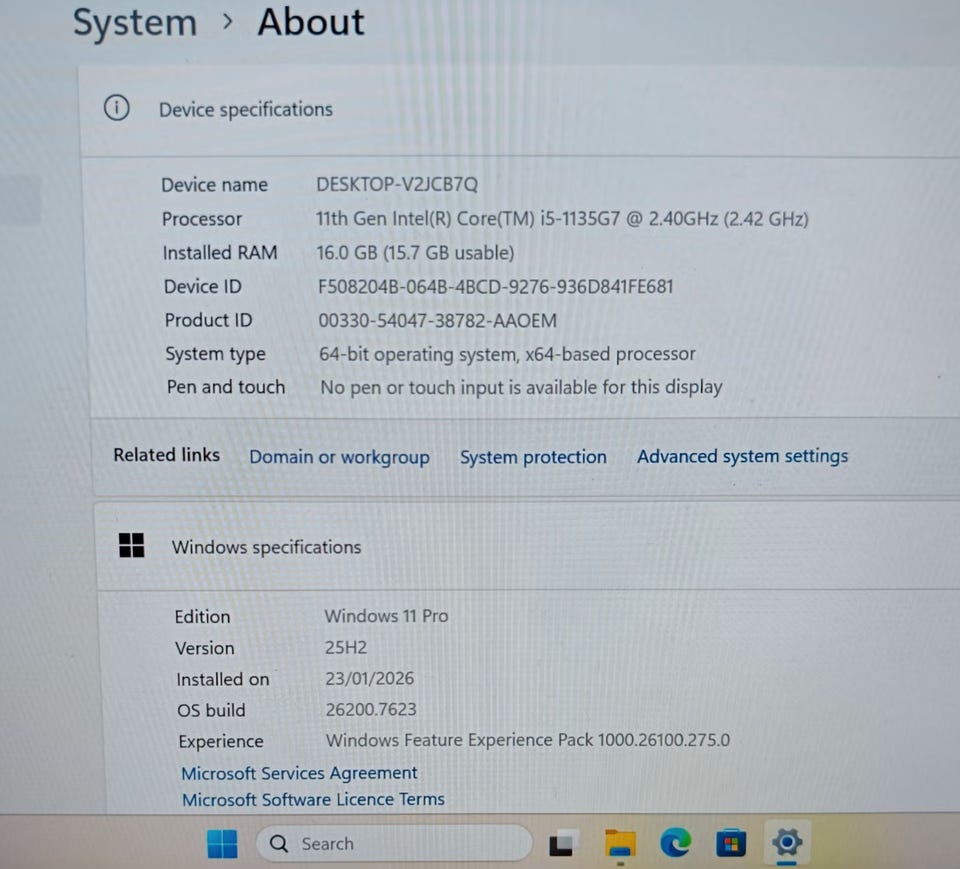960x869 pixels.
Task: Click the Related links label
Action: point(167,454)
